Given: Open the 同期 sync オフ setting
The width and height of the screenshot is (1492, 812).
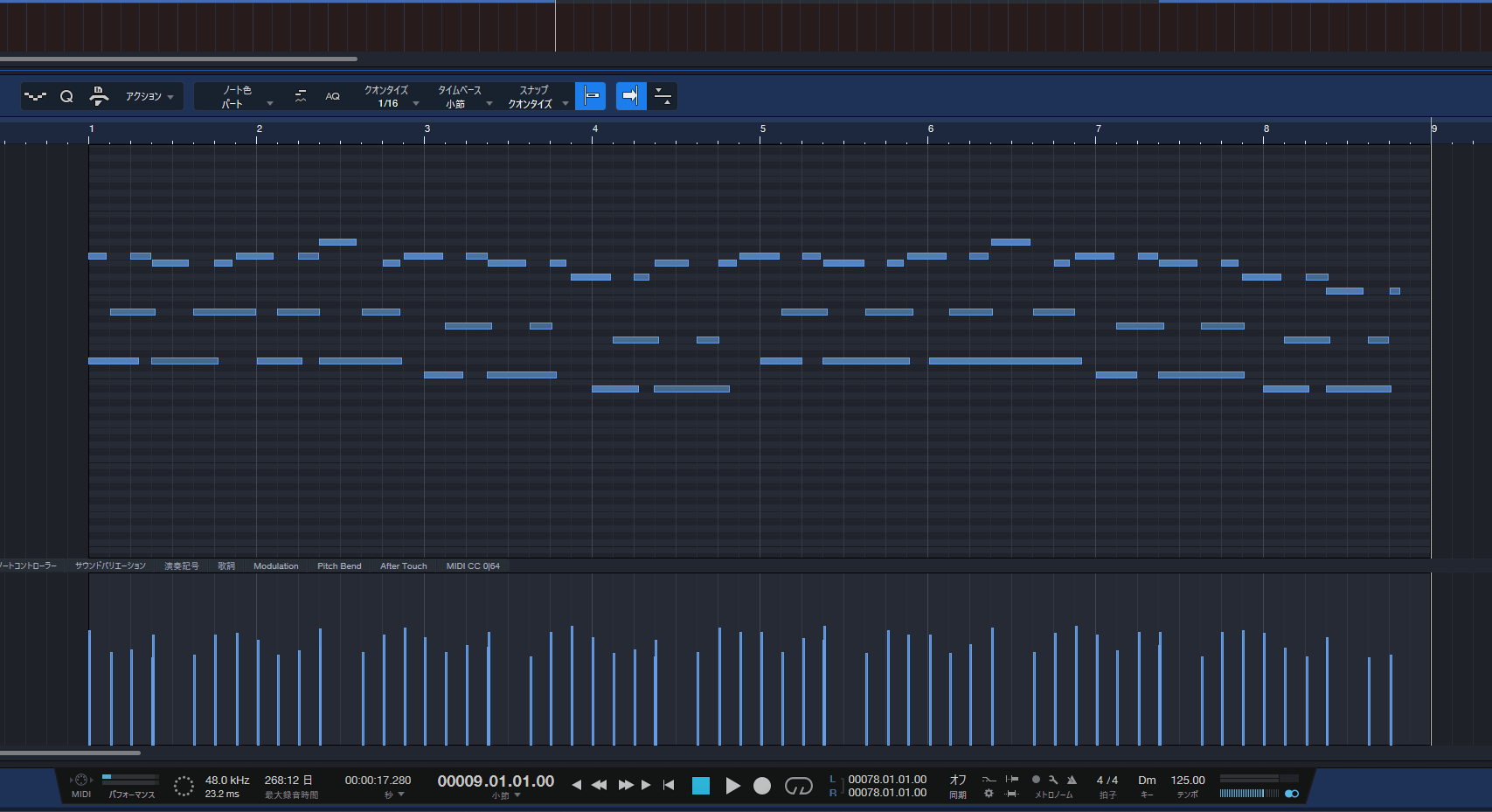Looking at the screenshot, I should 958,786.
